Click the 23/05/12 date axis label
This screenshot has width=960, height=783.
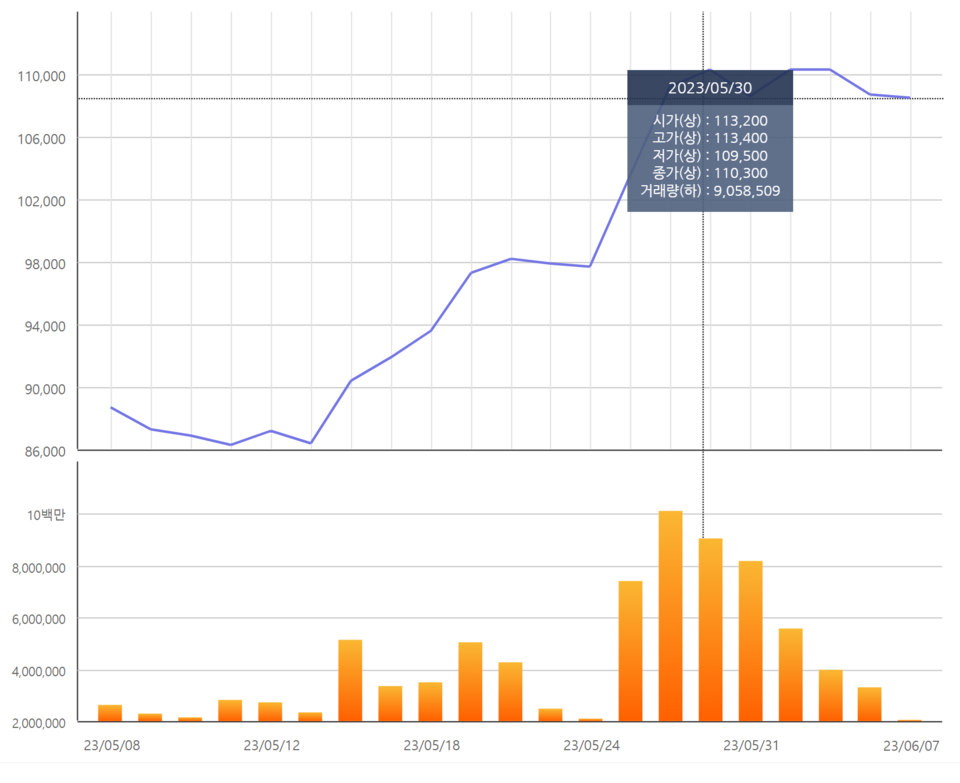click(x=272, y=745)
